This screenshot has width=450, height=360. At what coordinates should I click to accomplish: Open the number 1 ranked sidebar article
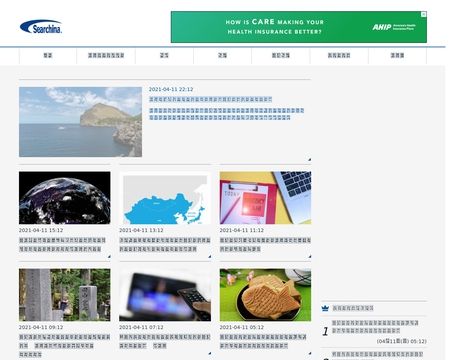(375, 327)
